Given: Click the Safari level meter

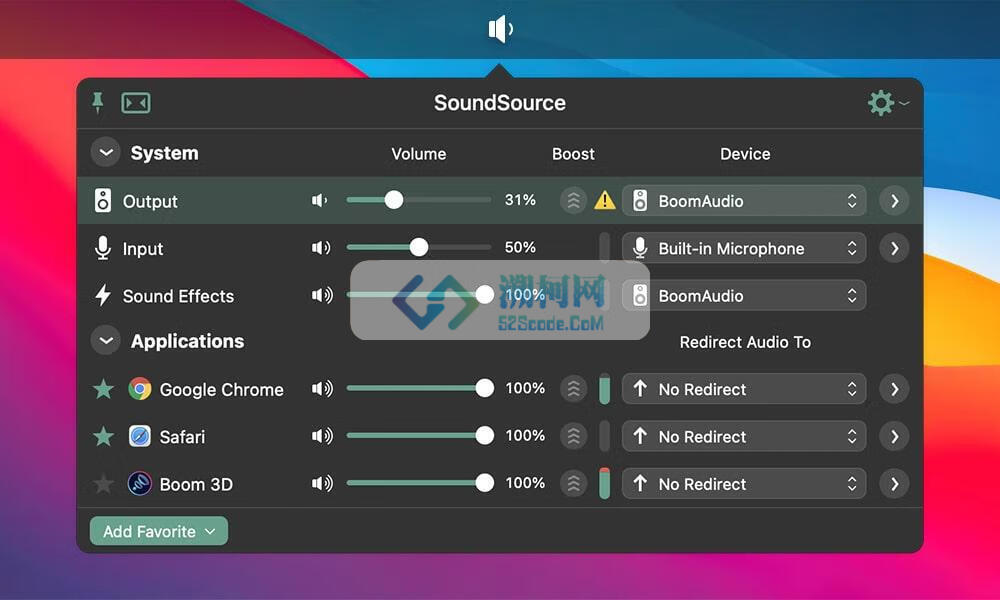Looking at the screenshot, I should coord(604,436).
